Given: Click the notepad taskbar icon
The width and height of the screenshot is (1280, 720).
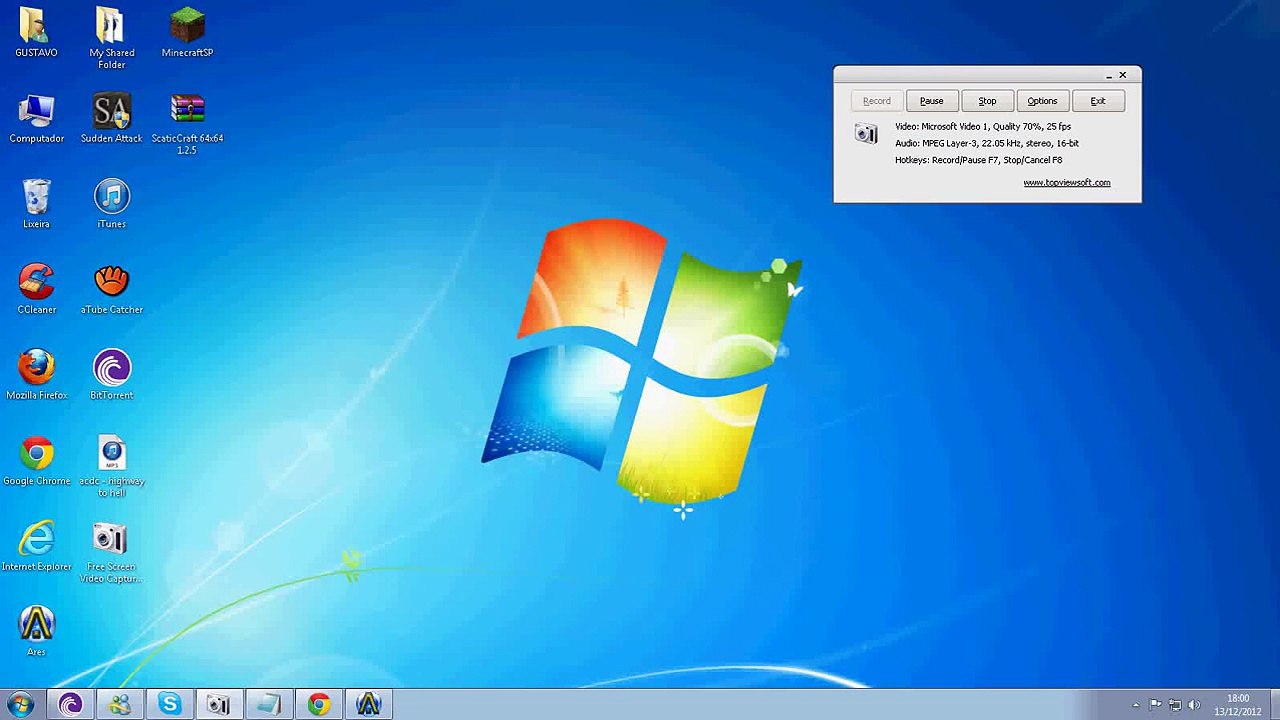Looking at the screenshot, I should click(268, 705).
